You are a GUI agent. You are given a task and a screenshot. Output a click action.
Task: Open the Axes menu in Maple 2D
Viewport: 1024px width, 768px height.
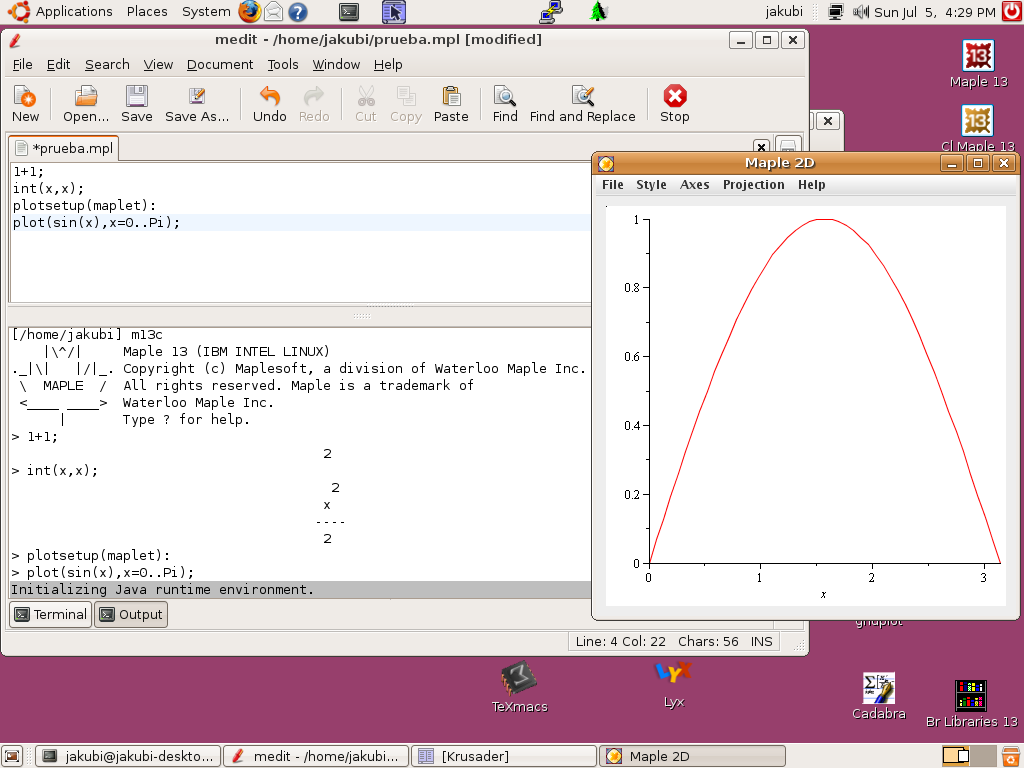pyautogui.click(x=694, y=185)
